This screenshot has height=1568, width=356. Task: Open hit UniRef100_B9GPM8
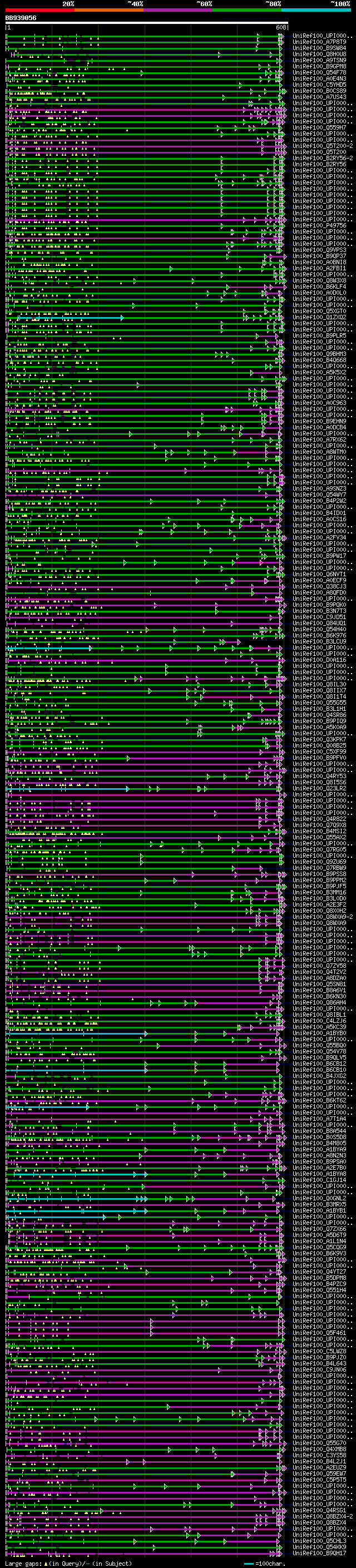pyautogui.click(x=319, y=66)
